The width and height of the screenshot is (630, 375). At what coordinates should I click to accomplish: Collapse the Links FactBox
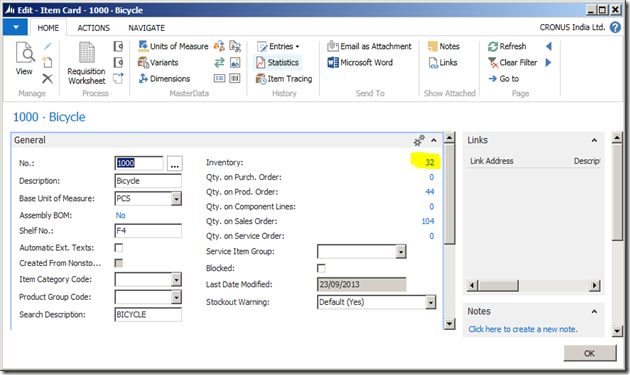[594, 140]
